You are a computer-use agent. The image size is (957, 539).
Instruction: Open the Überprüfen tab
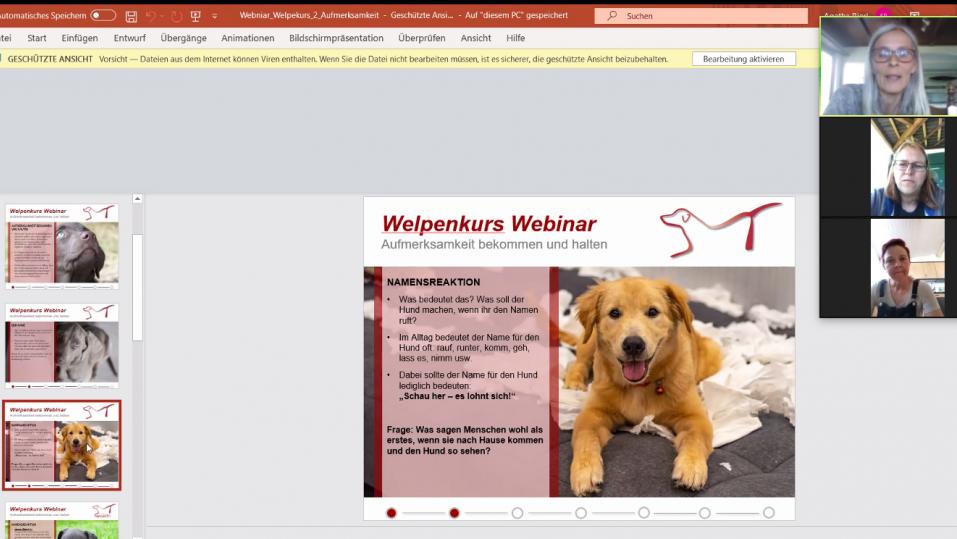point(422,38)
